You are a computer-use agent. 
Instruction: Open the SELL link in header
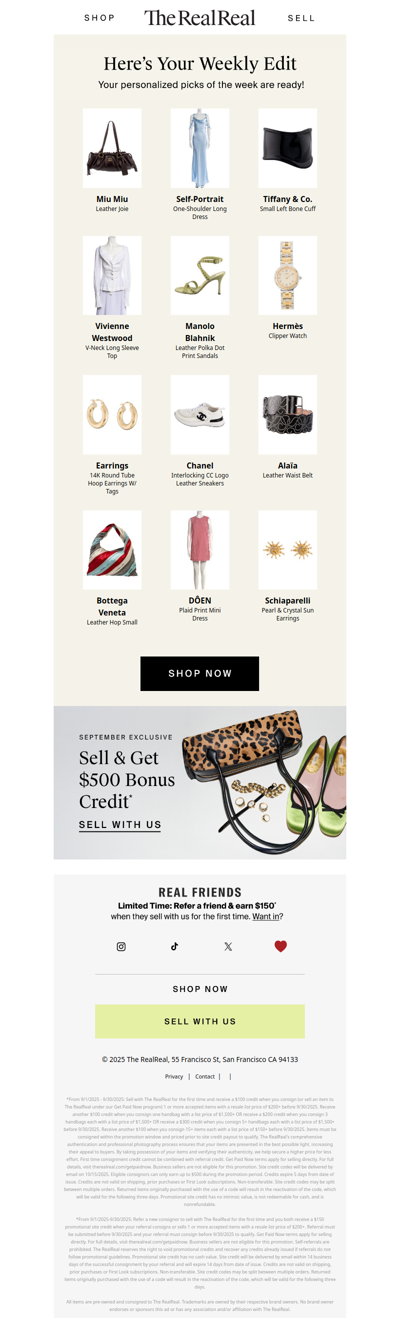pos(301,18)
